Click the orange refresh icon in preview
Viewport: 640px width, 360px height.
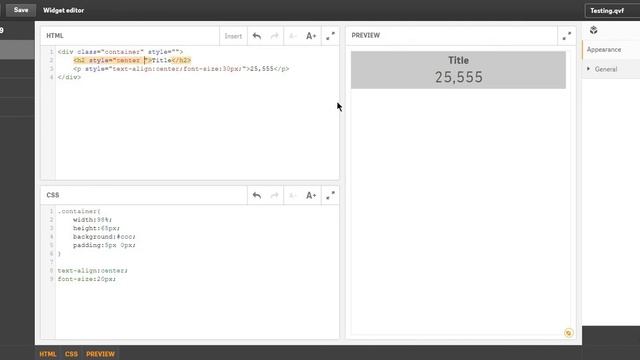point(568,333)
